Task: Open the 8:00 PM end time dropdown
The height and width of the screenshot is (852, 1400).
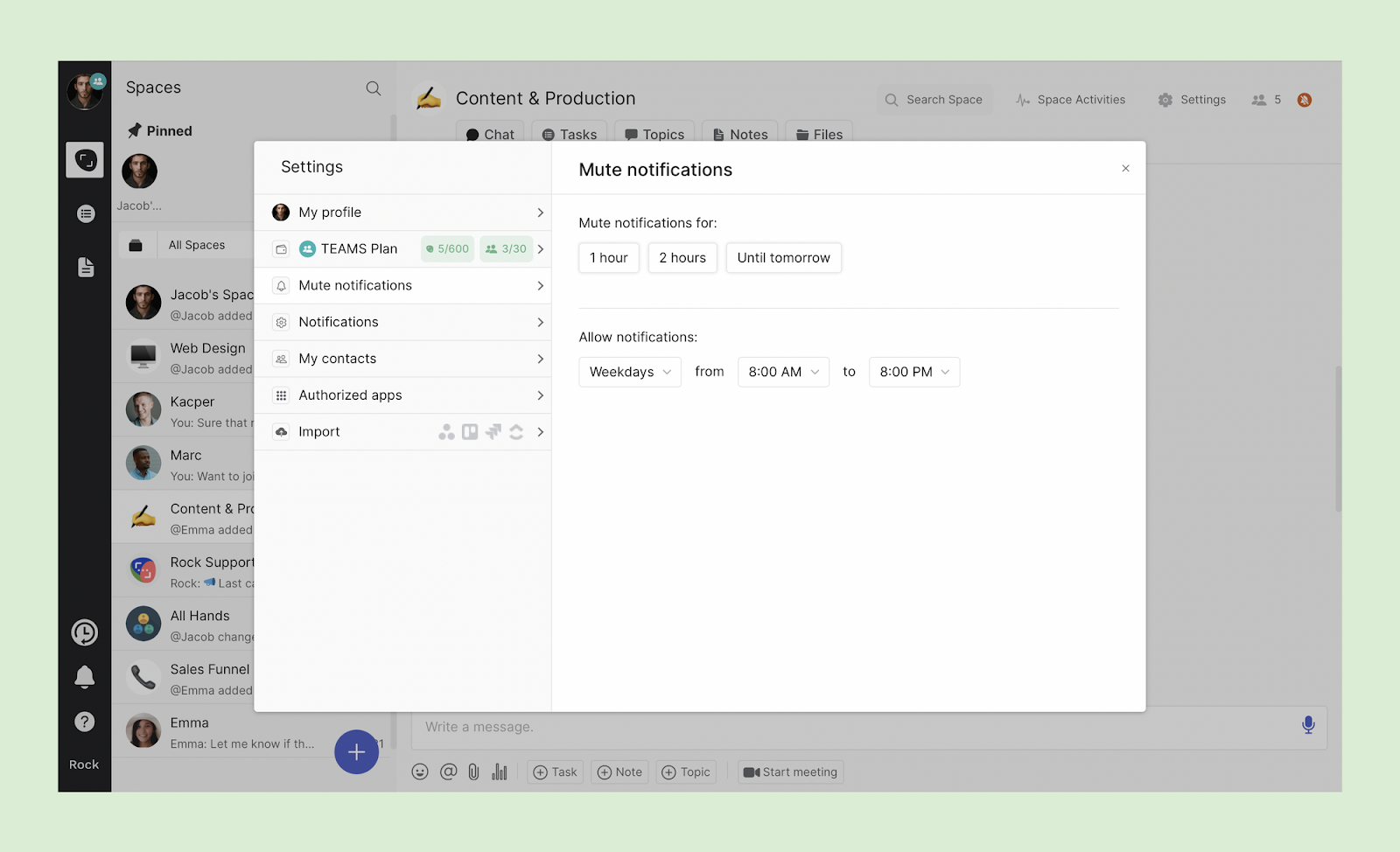Action: tap(914, 372)
